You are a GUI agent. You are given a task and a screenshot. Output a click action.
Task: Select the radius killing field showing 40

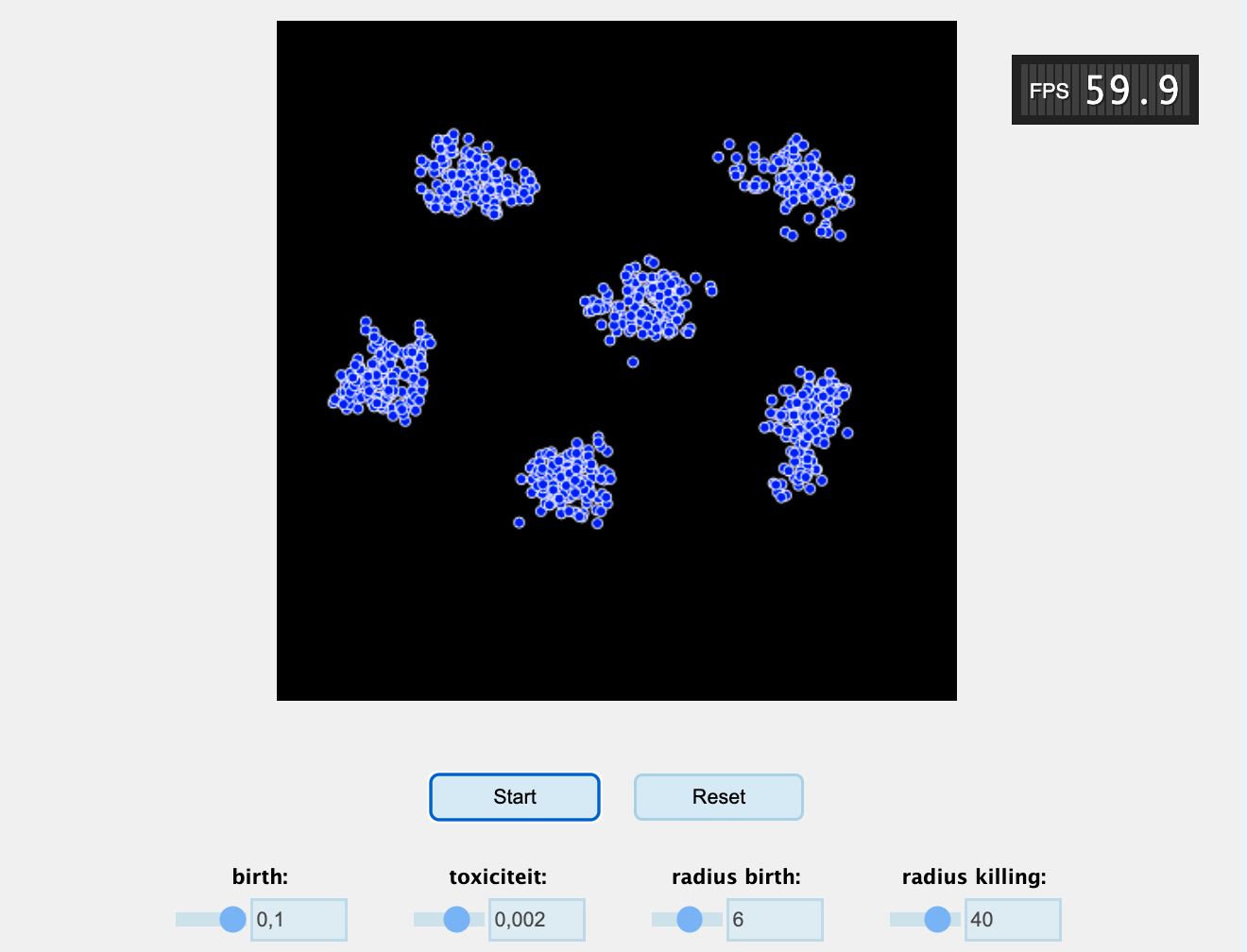click(1013, 919)
